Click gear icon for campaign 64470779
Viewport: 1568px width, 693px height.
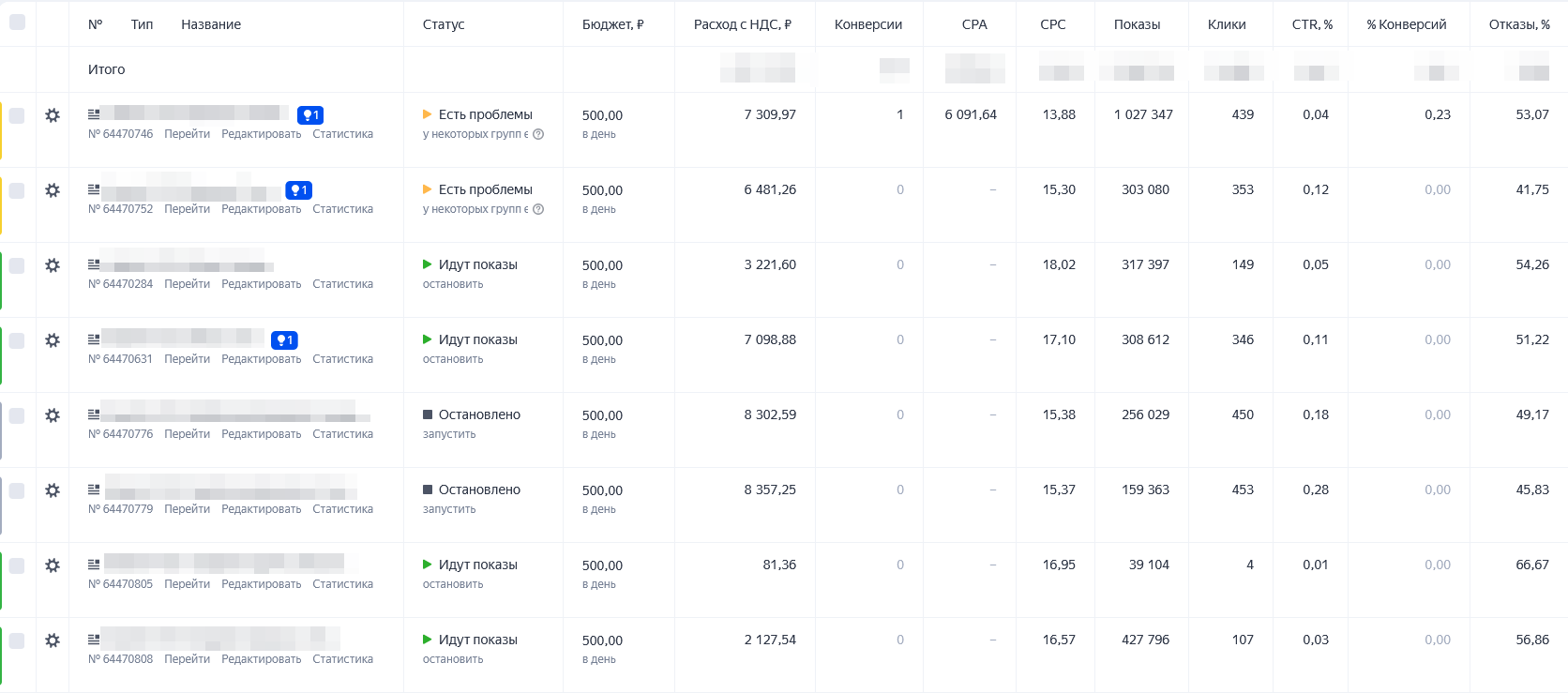coord(53,490)
